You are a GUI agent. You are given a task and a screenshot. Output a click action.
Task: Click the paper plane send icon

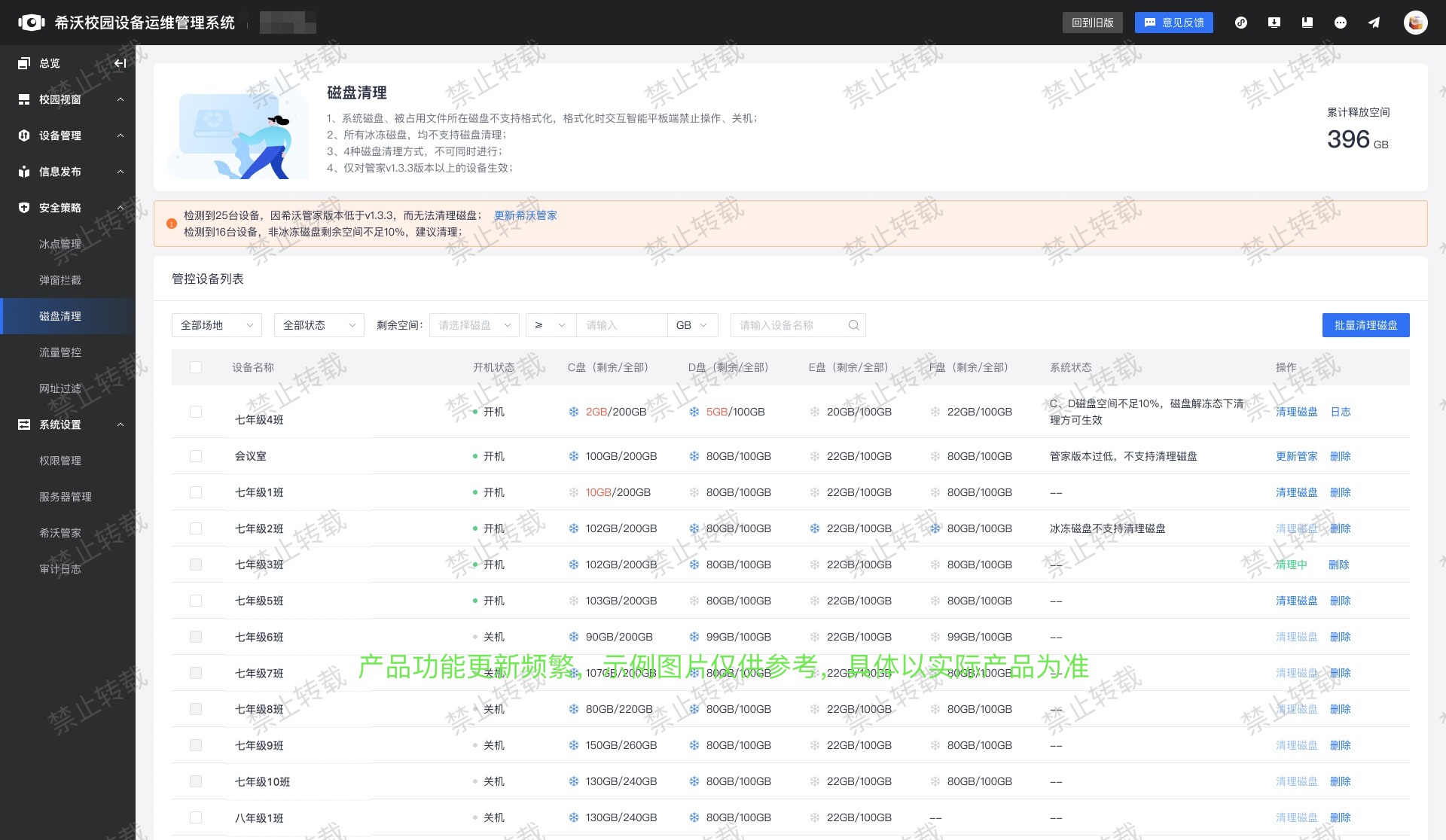1374,23
